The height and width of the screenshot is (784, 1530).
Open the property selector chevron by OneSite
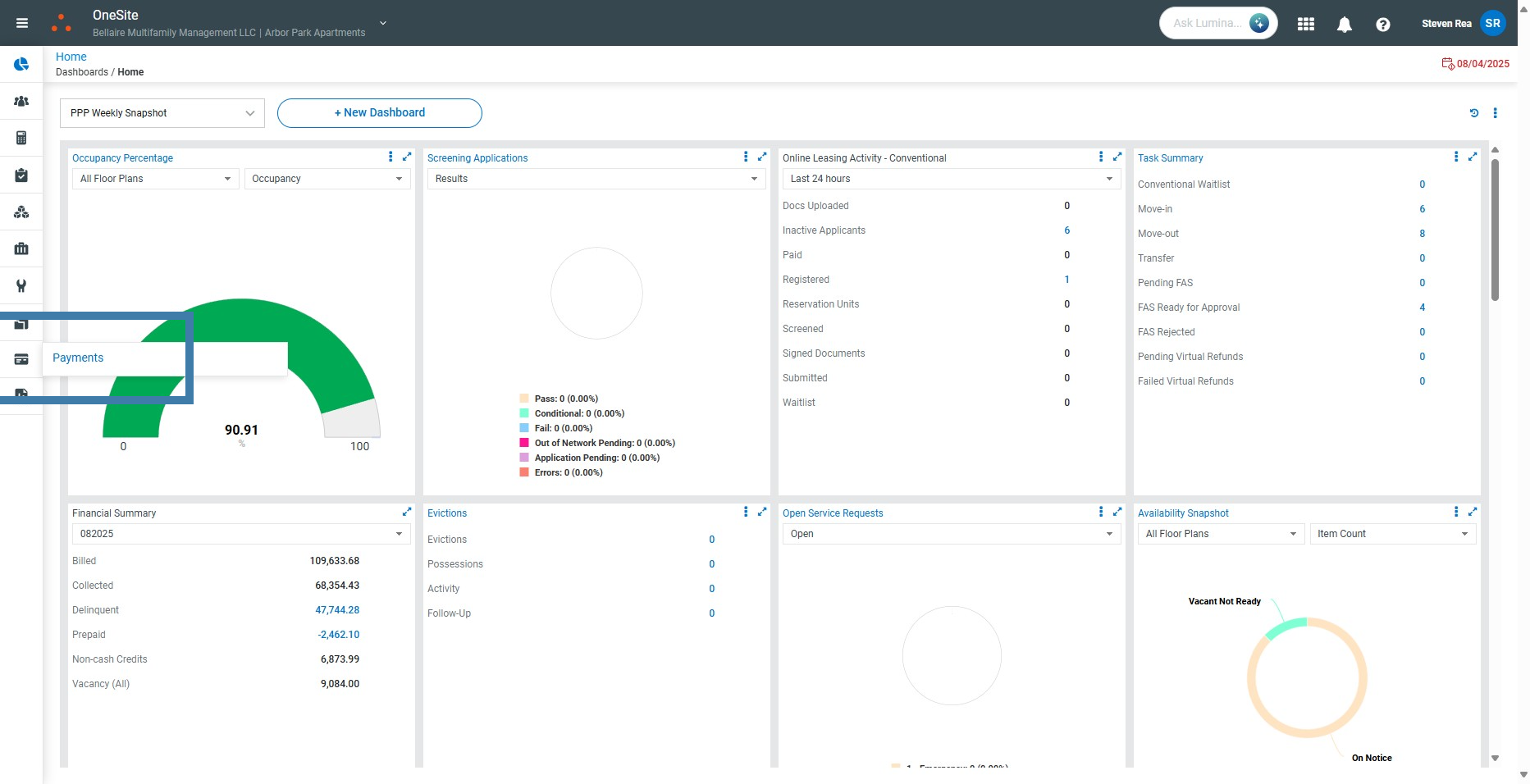383,23
